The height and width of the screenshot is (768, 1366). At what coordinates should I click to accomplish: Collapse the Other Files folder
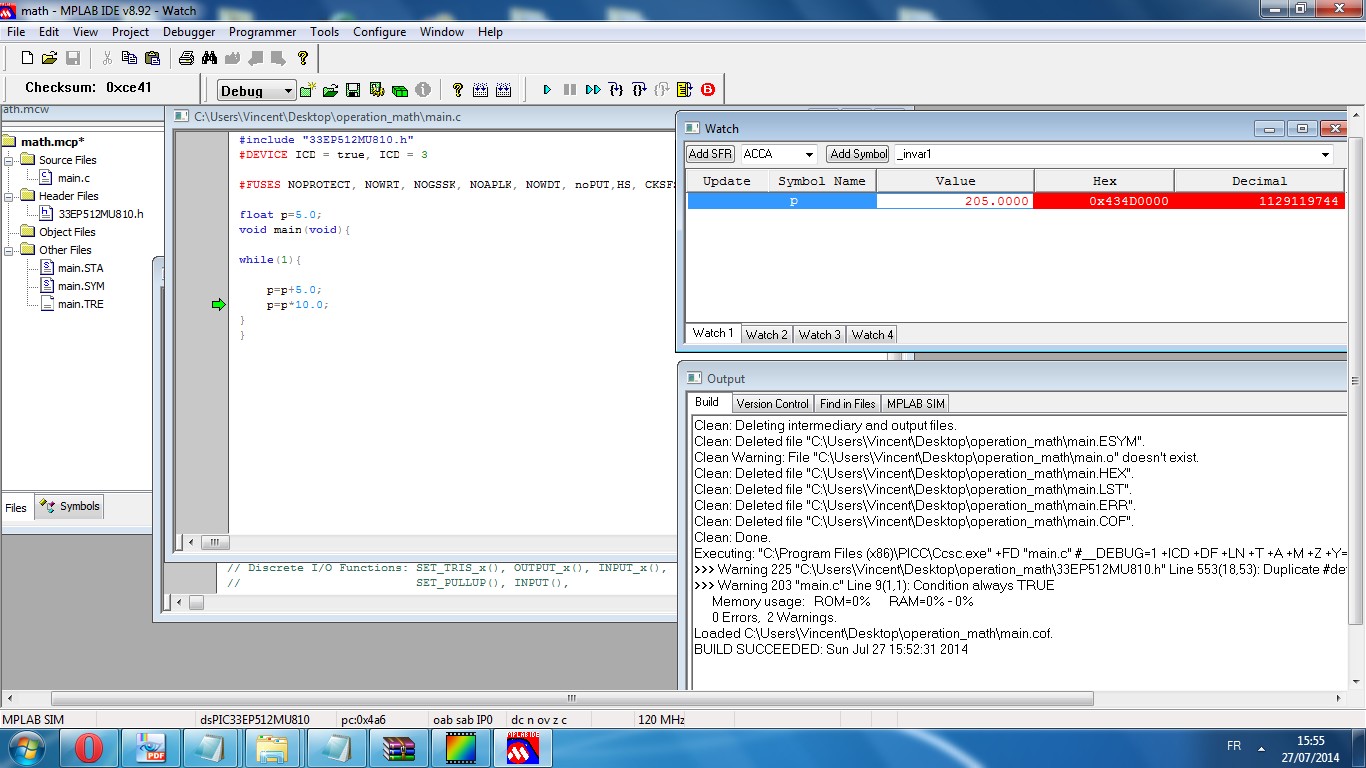[10, 250]
